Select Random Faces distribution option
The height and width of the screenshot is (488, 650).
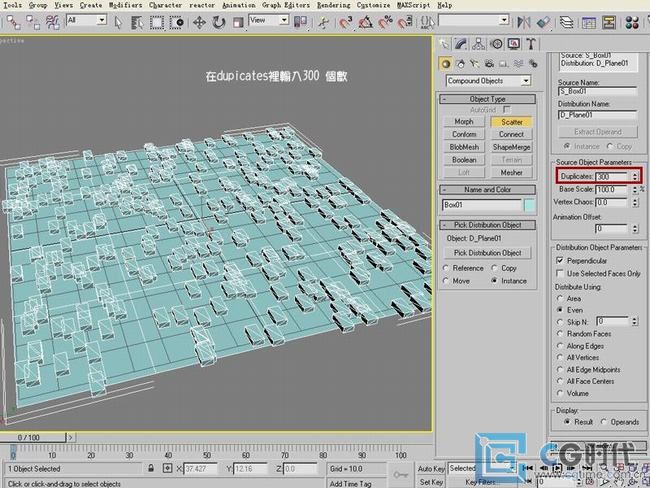click(560, 333)
